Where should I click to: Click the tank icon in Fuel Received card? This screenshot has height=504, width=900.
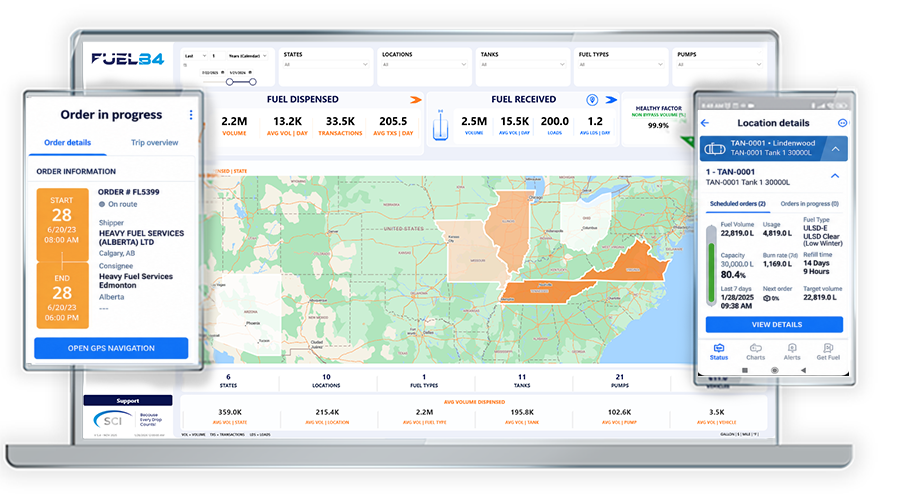(x=440, y=125)
